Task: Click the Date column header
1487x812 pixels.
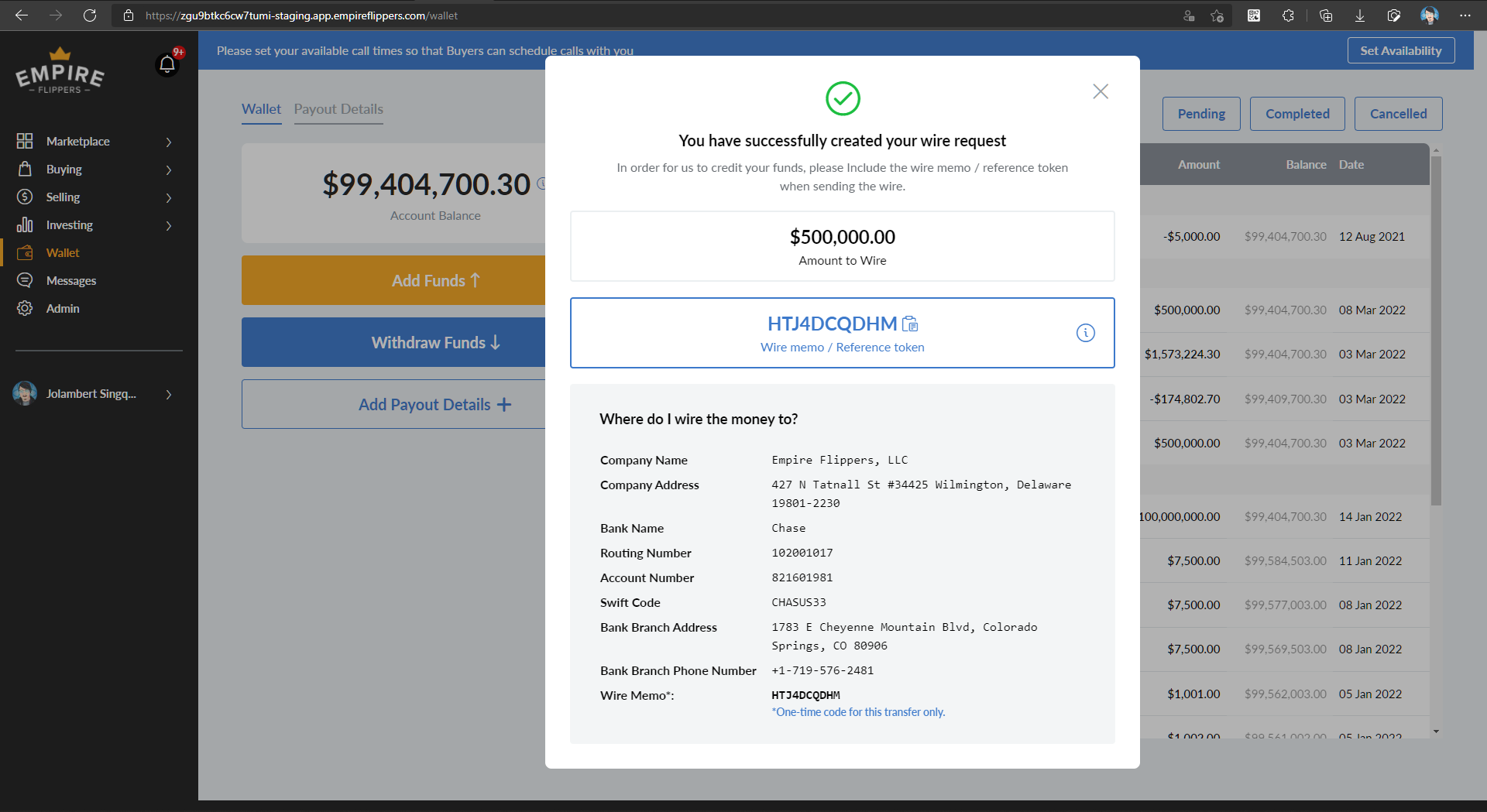Action: point(1351,165)
